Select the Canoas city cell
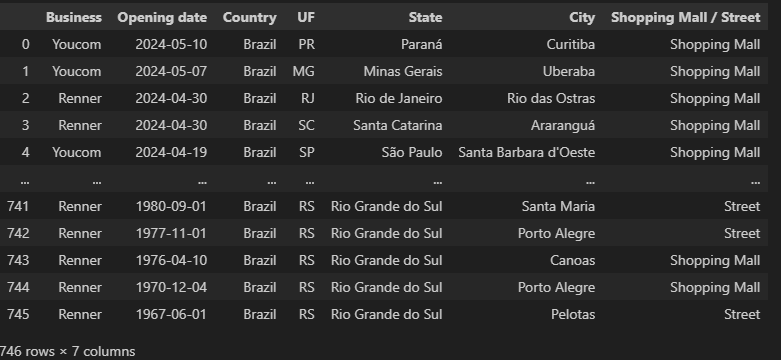 tap(573, 260)
